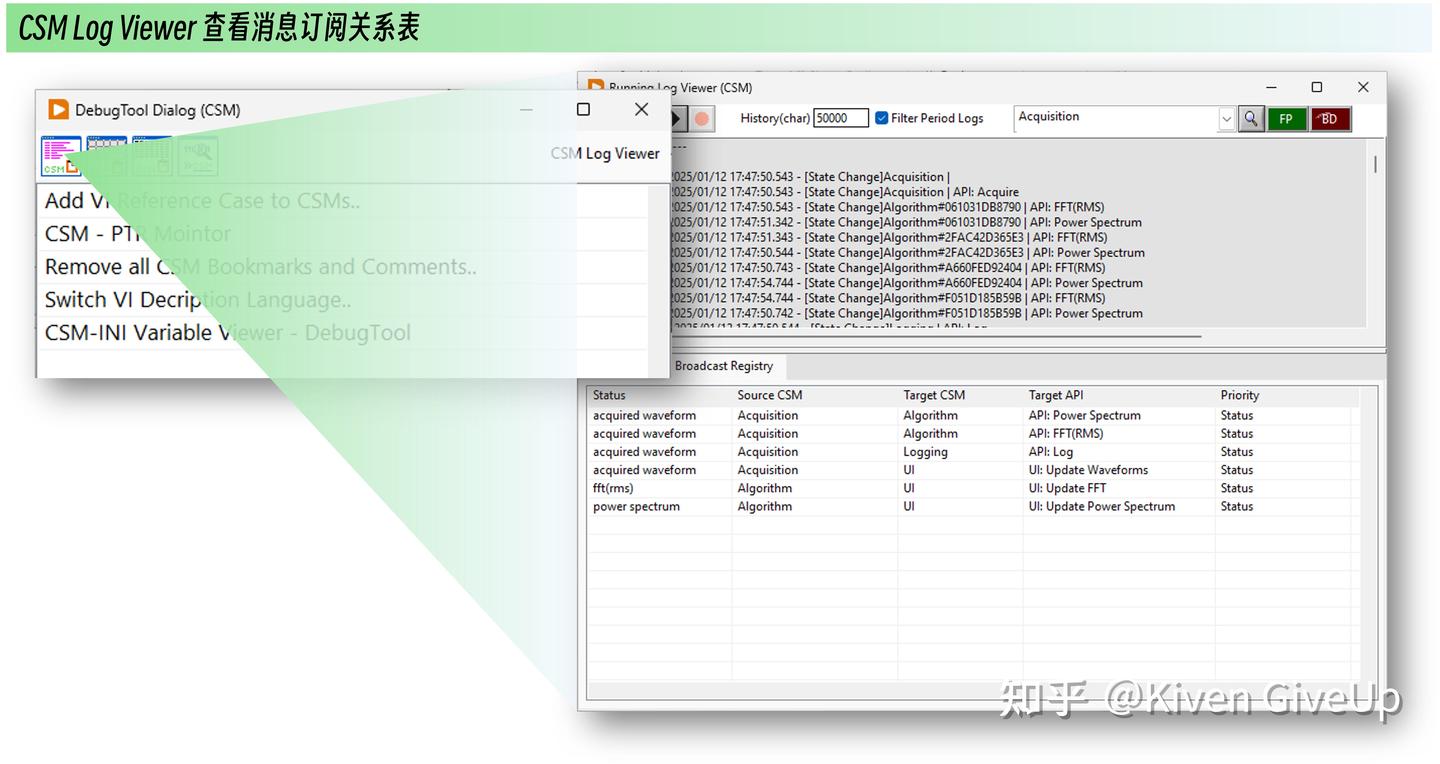Click the LabVIEW icon in DebugTool Dialog title bar
The height and width of the screenshot is (764, 1440).
(x=58, y=110)
